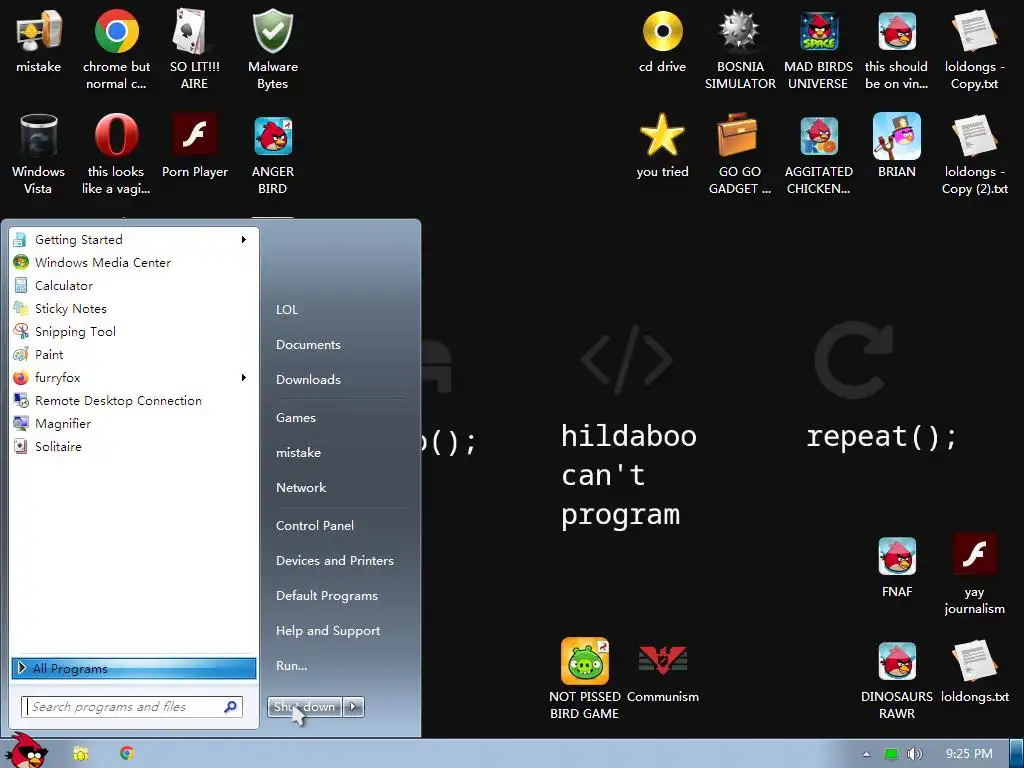This screenshot has height=768, width=1024.
Task: Open the 'mistake' computer desktop icon
Action: point(39,31)
